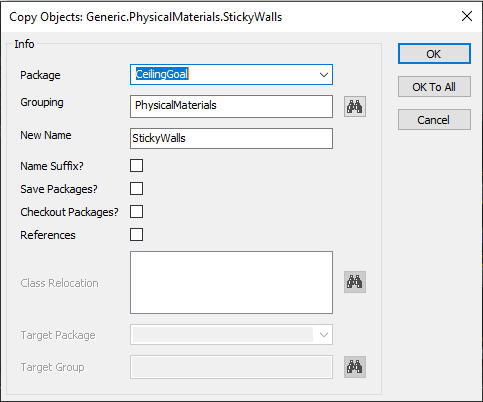Click the New Name field with StickyWalls
This screenshot has width=483, height=402.
click(x=231, y=138)
